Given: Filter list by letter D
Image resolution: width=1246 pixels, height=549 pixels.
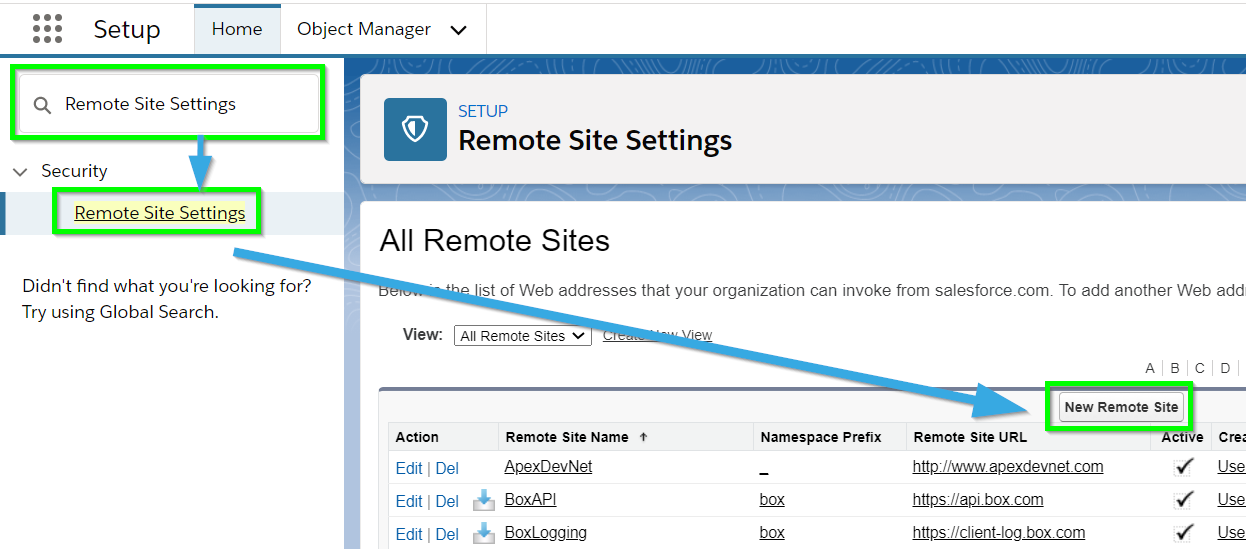Looking at the screenshot, I should click(x=1225, y=368).
